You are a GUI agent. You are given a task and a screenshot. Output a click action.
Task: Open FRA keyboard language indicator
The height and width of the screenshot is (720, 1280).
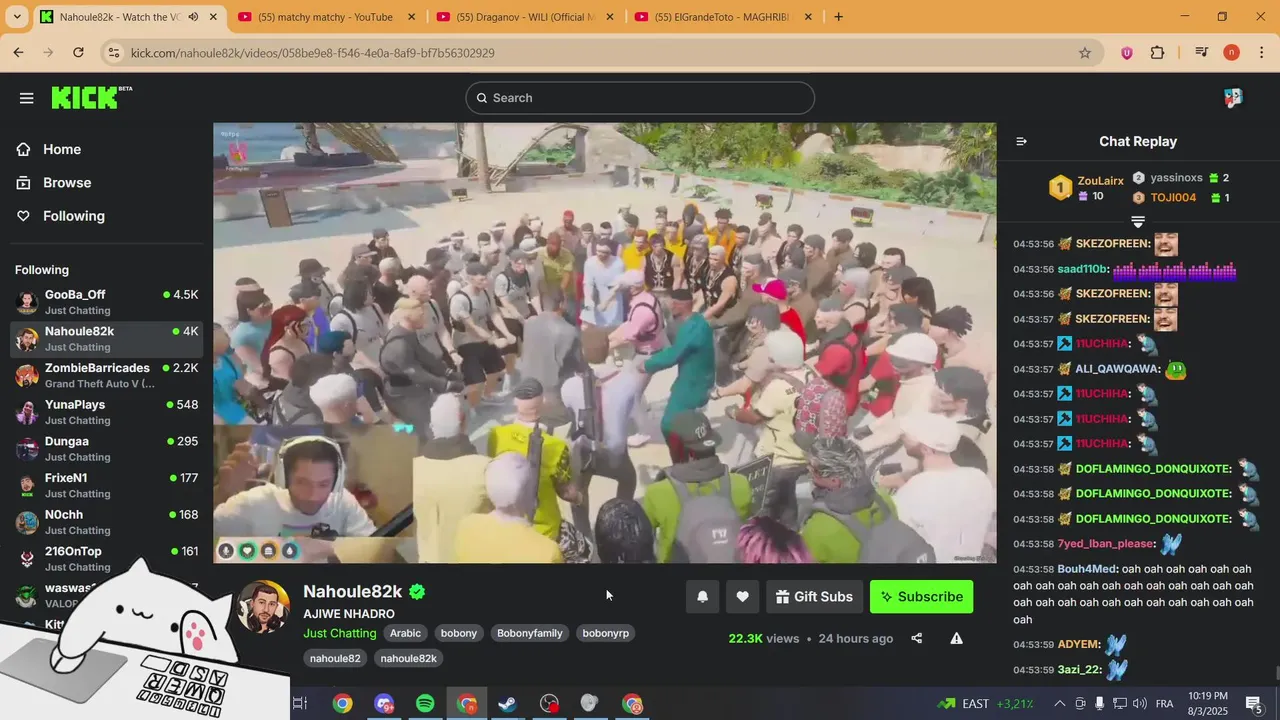coord(1164,704)
